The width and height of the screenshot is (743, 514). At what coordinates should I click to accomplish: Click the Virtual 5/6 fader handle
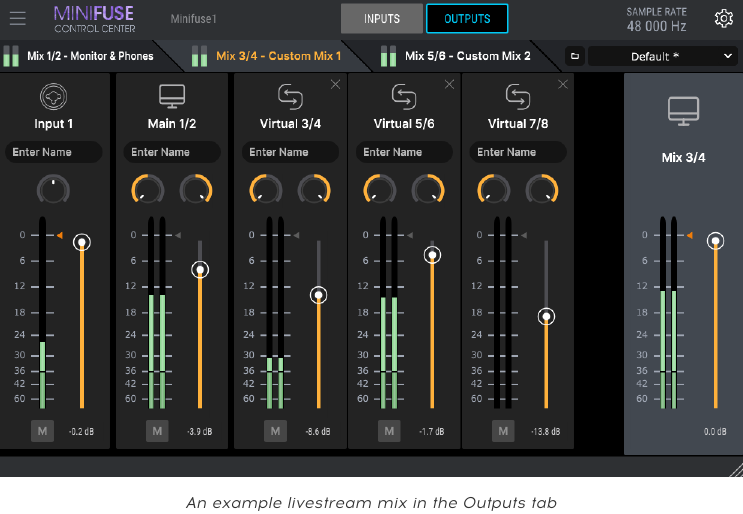432,255
